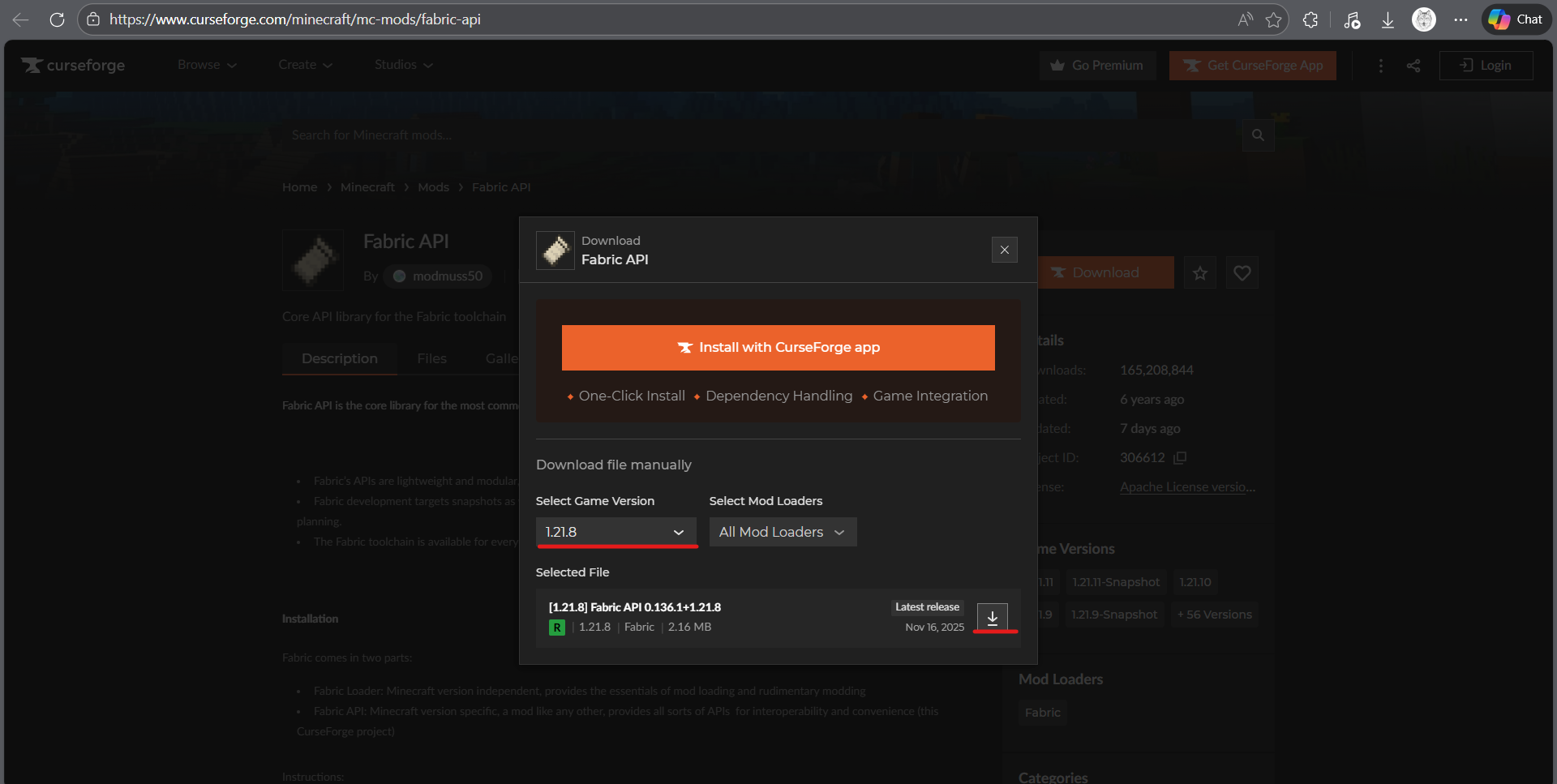Viewport: 1557px width, 784px height.
Task: Expand the game version 1.21.8 dropdown
Action: [616, 532]
